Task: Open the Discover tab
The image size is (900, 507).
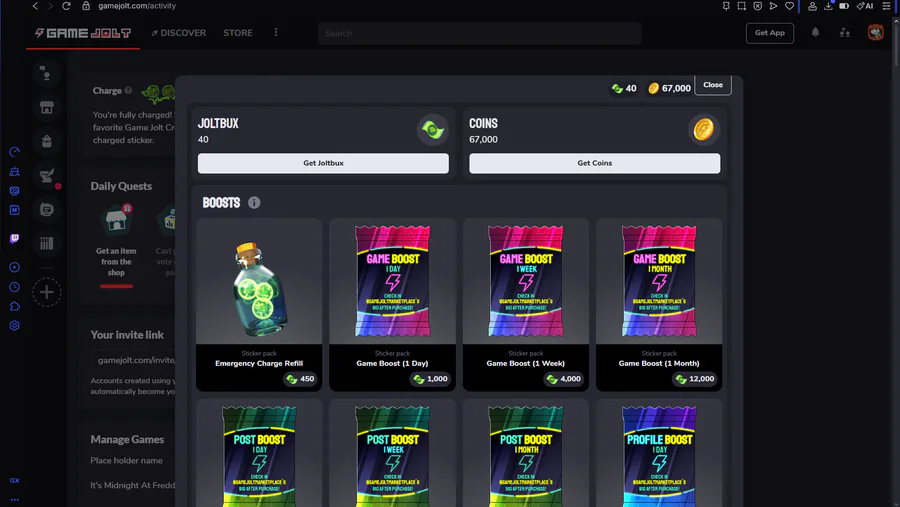Action: 179,33
